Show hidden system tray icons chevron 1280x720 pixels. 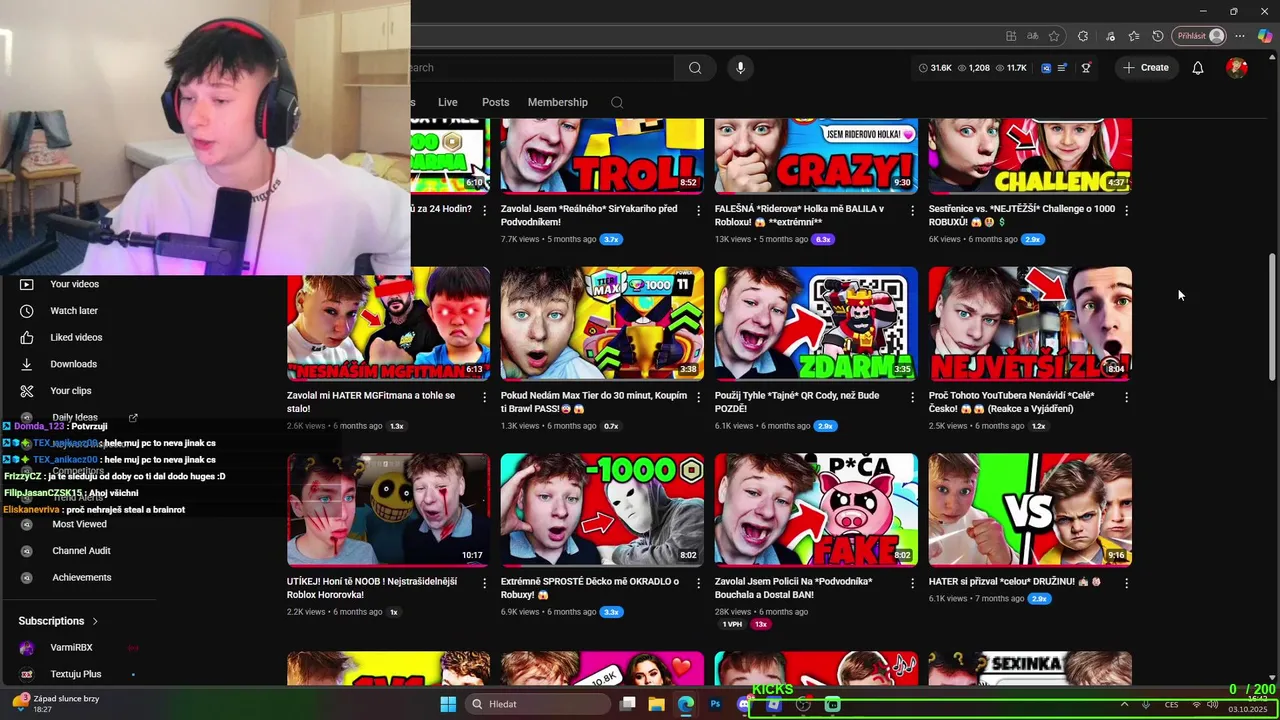(1124, 704)
